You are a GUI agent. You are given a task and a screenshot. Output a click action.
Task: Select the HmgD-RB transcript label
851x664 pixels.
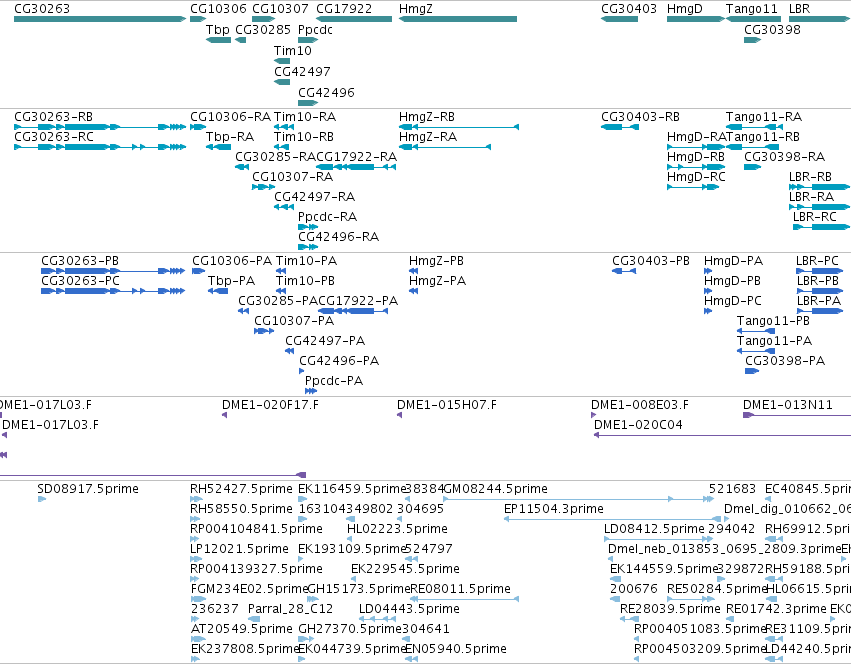pos(696,156)
